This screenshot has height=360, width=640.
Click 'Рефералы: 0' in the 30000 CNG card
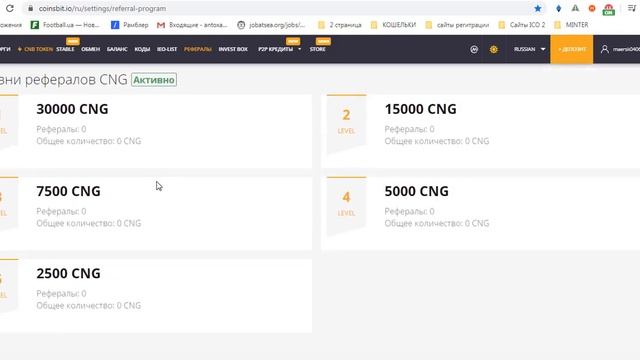[x=61, y=129]
